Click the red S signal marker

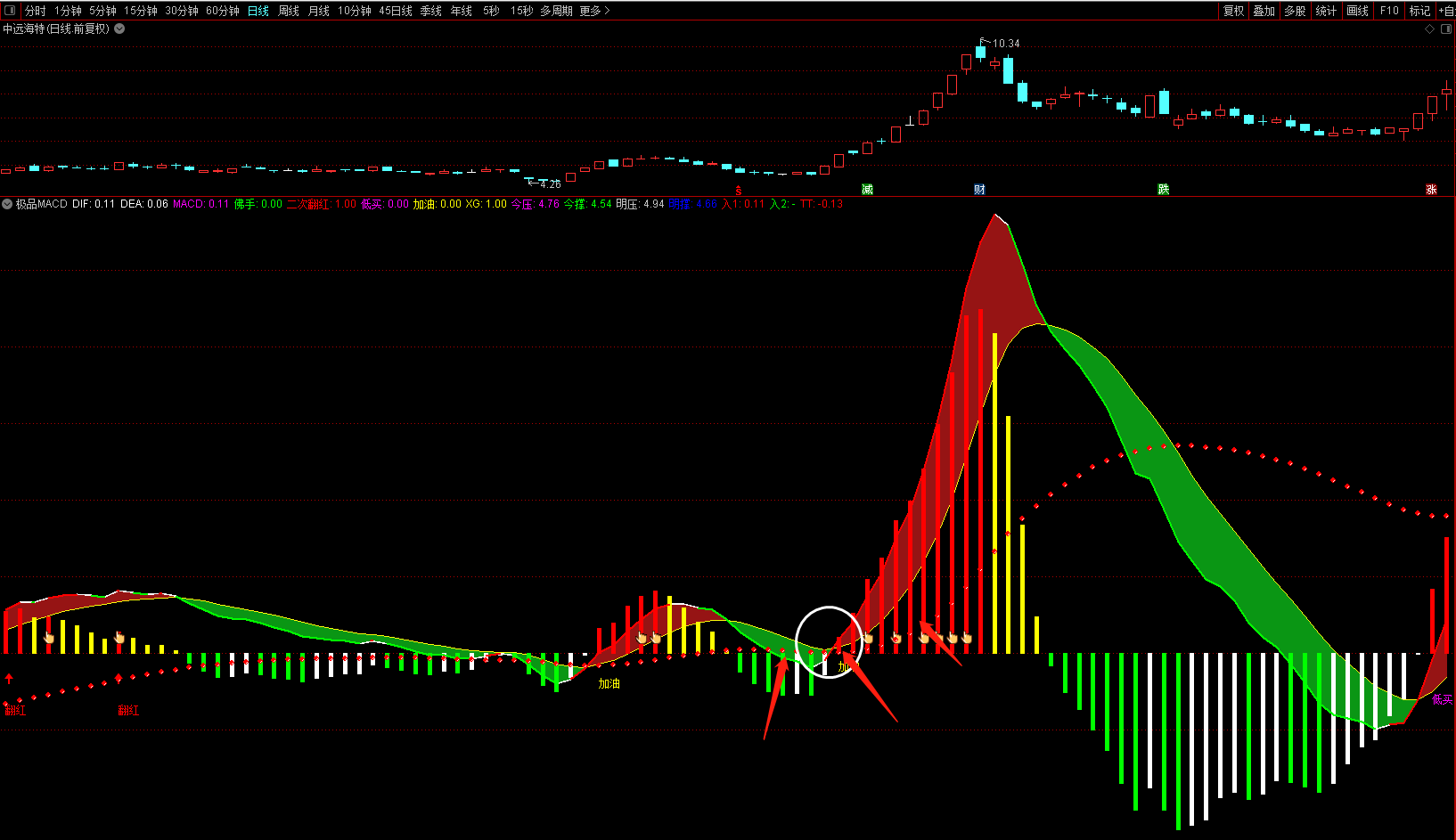point(738,191)
